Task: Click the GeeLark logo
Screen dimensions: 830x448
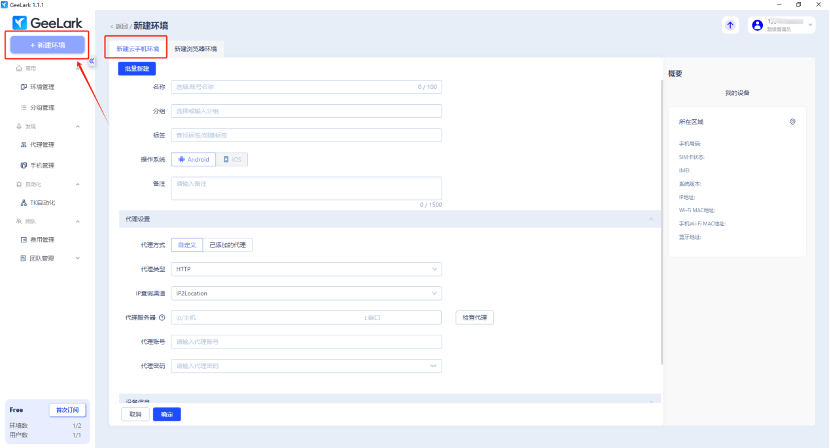Action: click(47, 23)
